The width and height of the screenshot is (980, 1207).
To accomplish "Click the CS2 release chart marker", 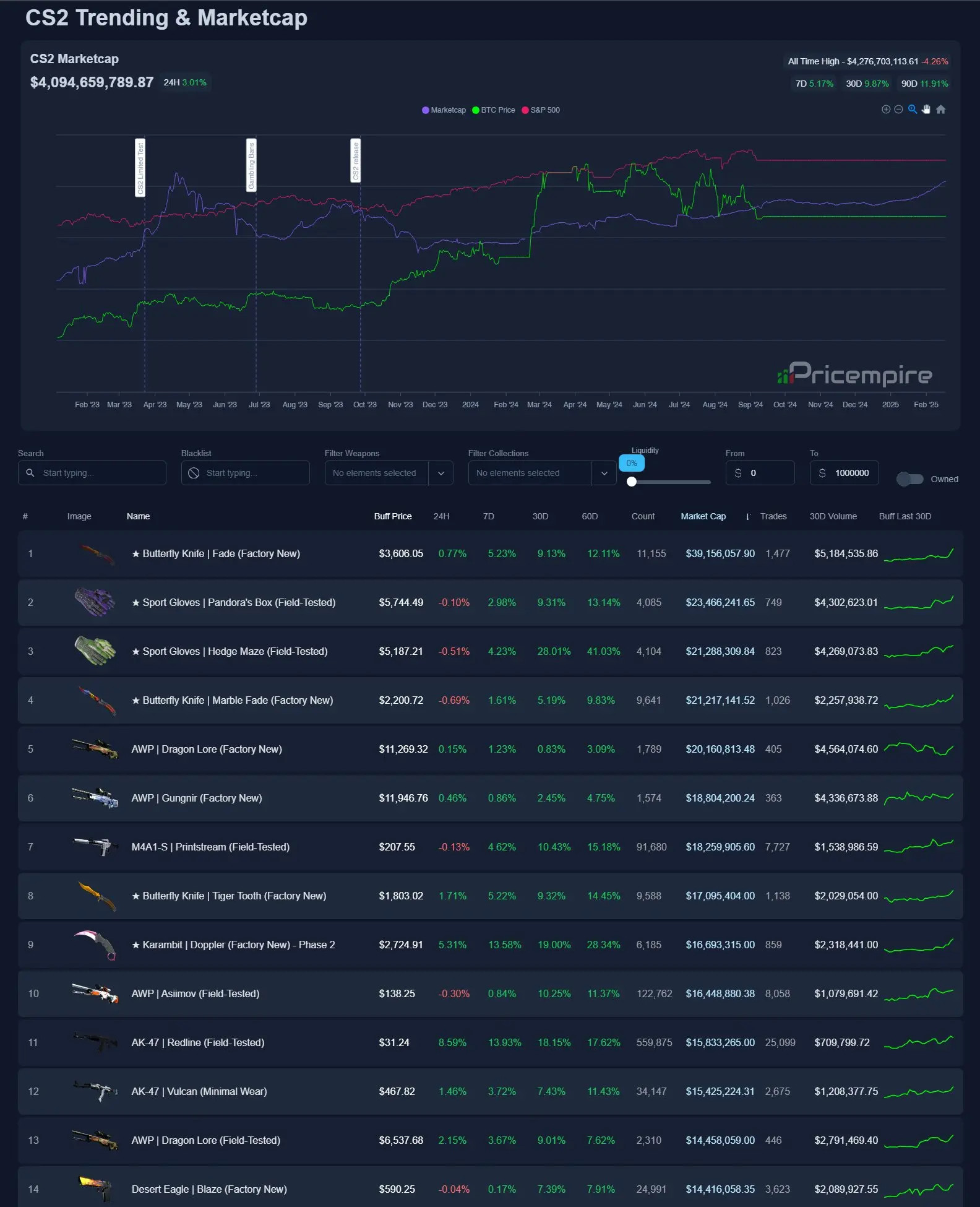I will 356,161.
